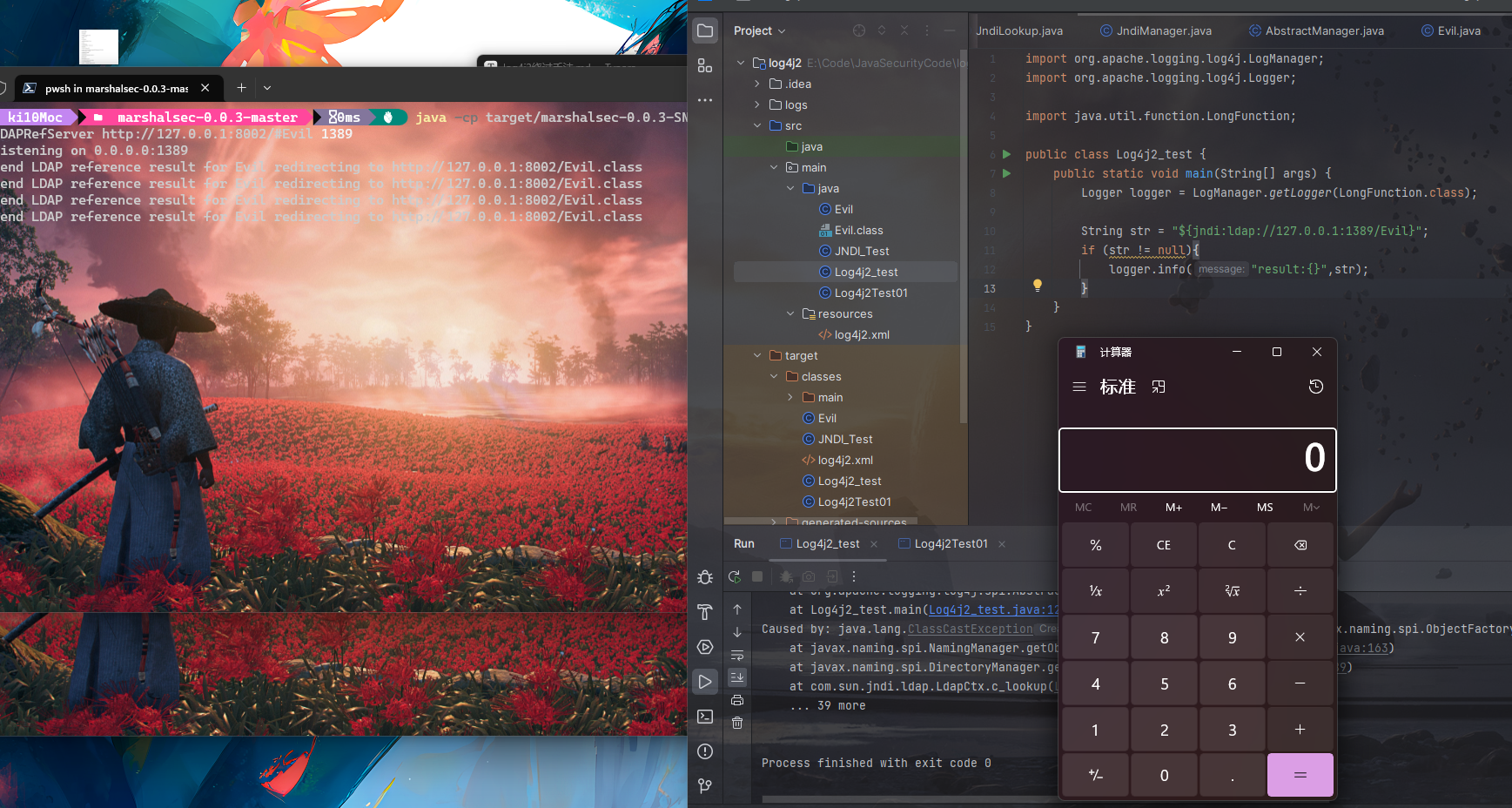1512x808 pixels.
Task: Click Run console horizontal scrollbar
Action: [910, 798]
